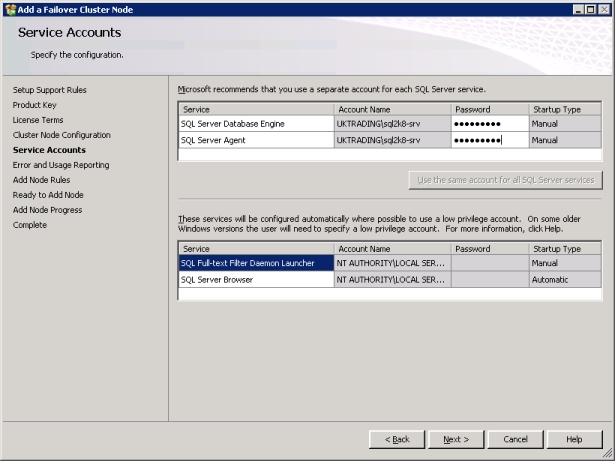
Task: Click SQL Server Agent account name cell
Action: coord(393,140)
